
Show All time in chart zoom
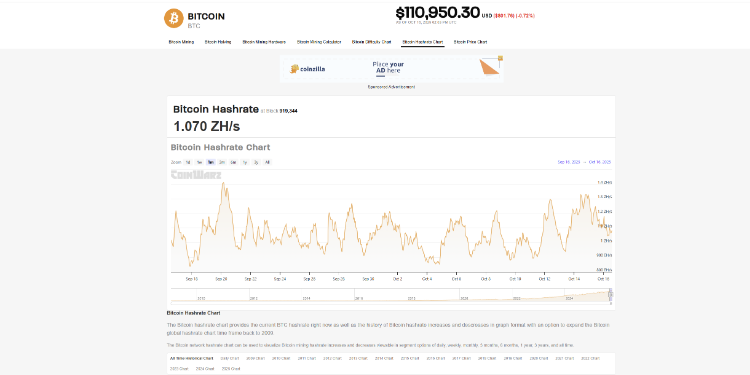[x=267, y=162]
